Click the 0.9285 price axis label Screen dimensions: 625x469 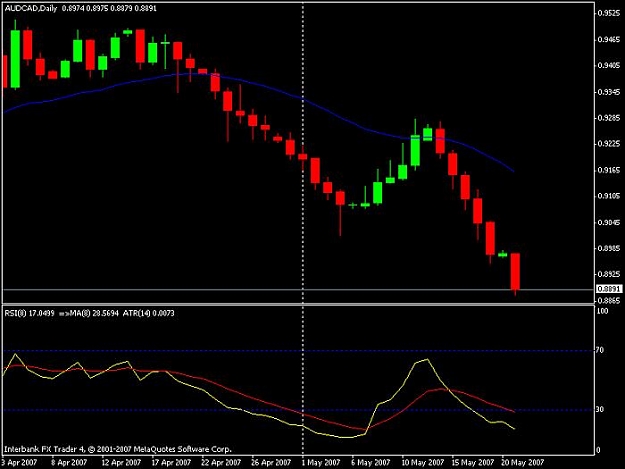pyautogui.click(x=609, y=118)
